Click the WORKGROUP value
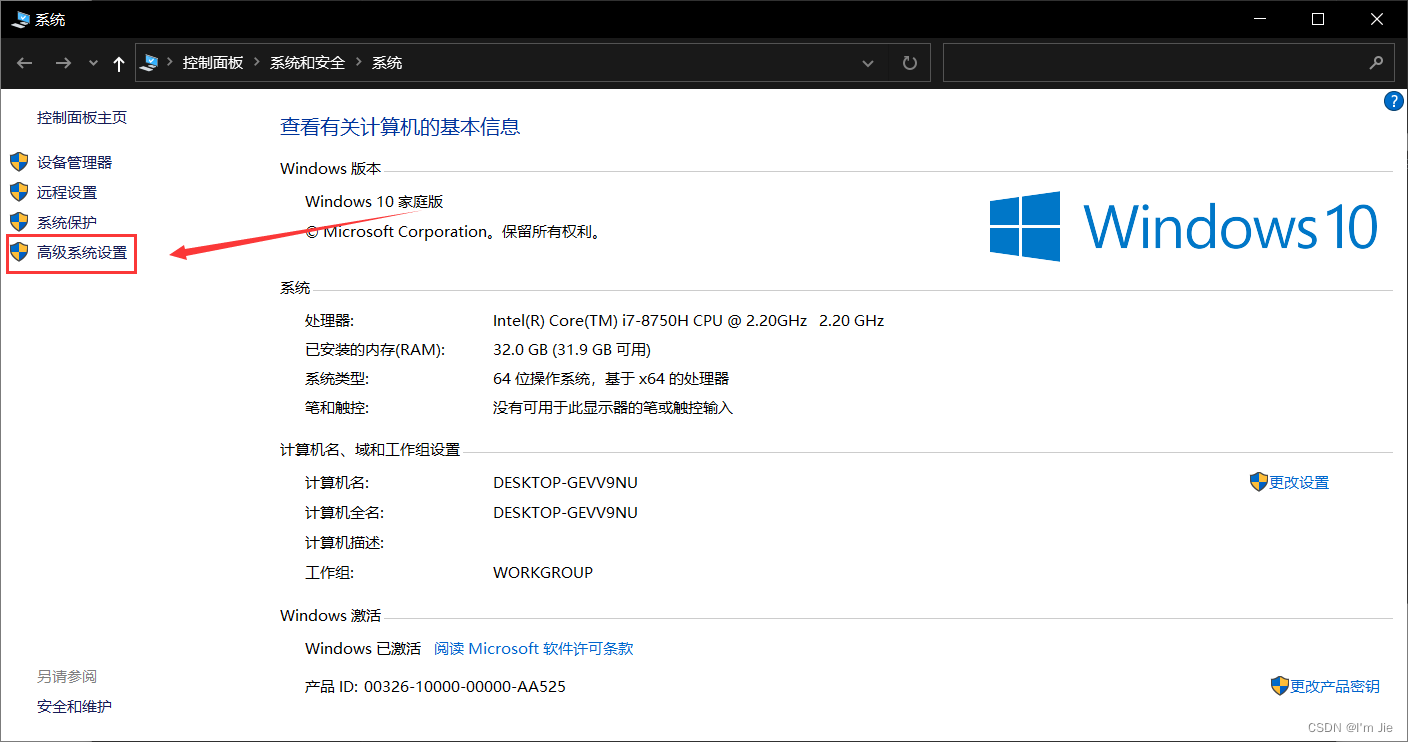The image size is (1408, 742). click(543, 572)
